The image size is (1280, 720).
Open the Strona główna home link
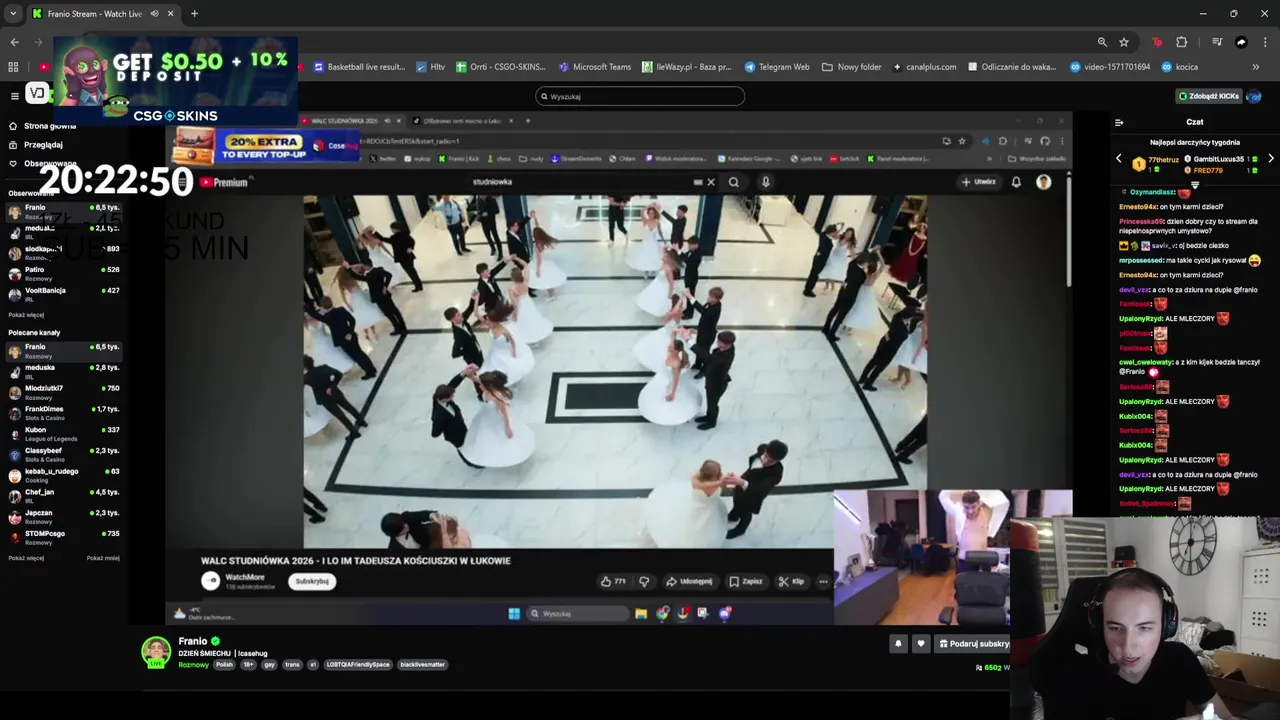[42, 126]
